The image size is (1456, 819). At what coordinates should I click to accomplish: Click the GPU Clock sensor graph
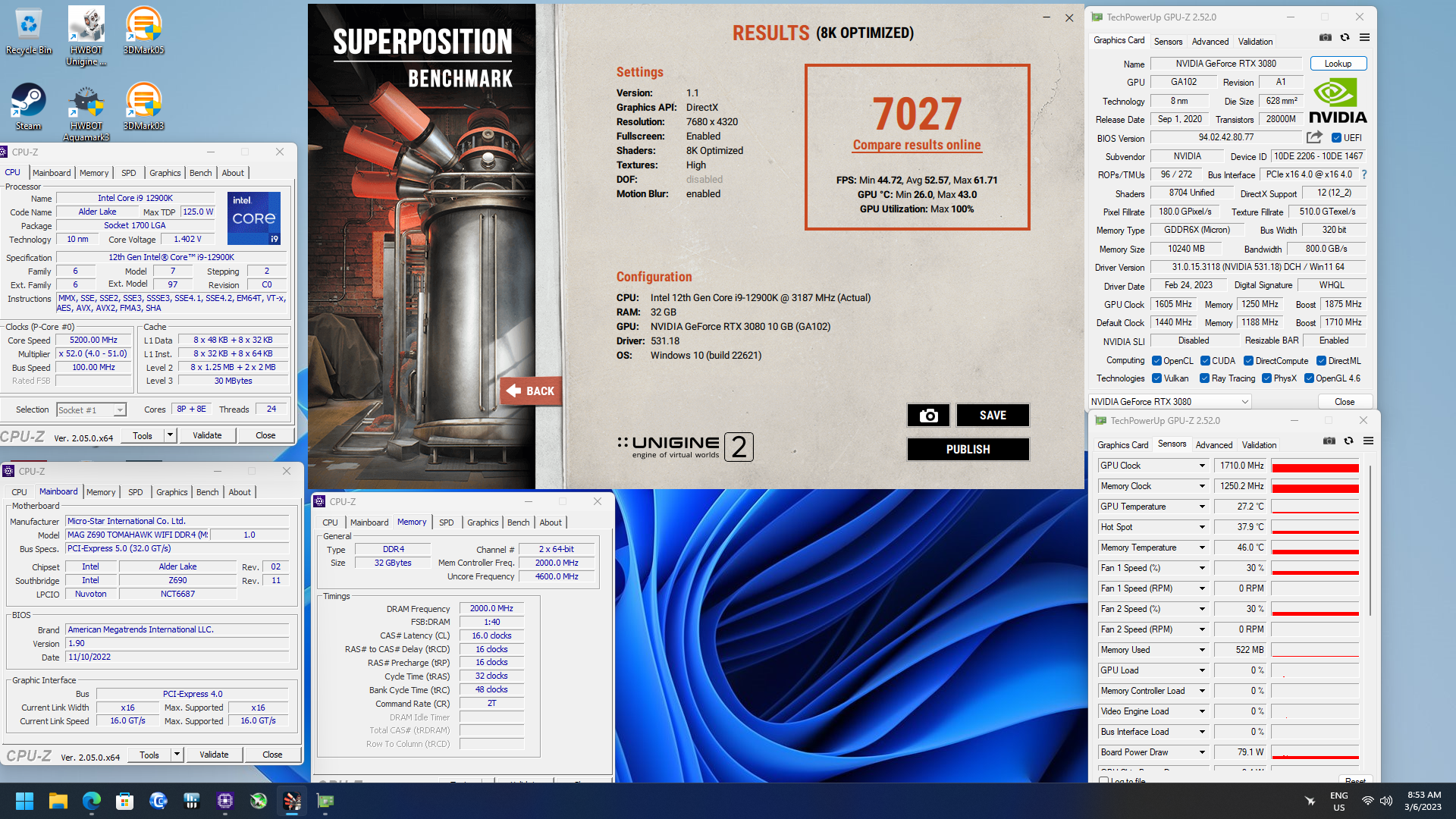1315,466
